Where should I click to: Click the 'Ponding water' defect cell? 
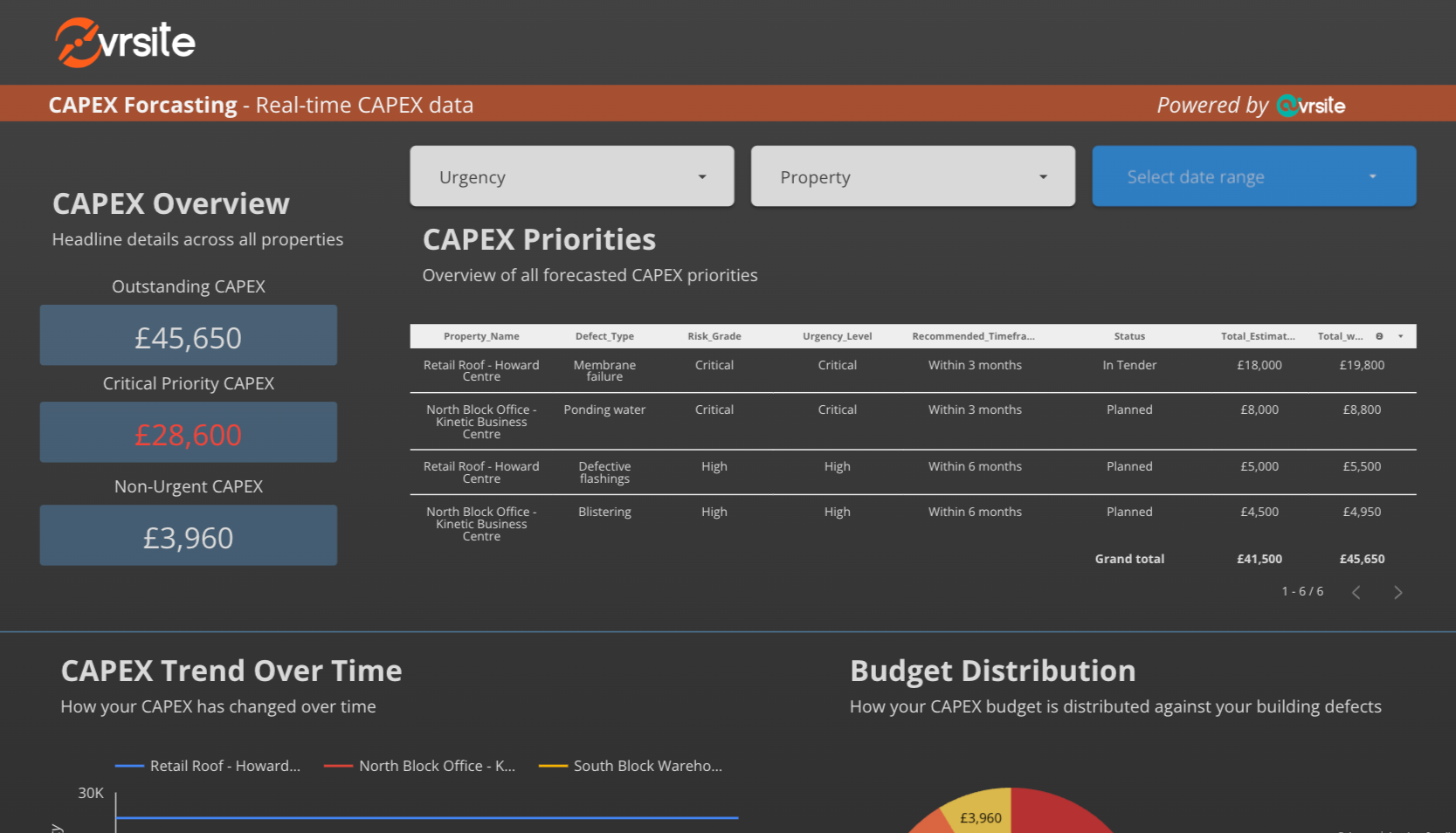[604, 410]
